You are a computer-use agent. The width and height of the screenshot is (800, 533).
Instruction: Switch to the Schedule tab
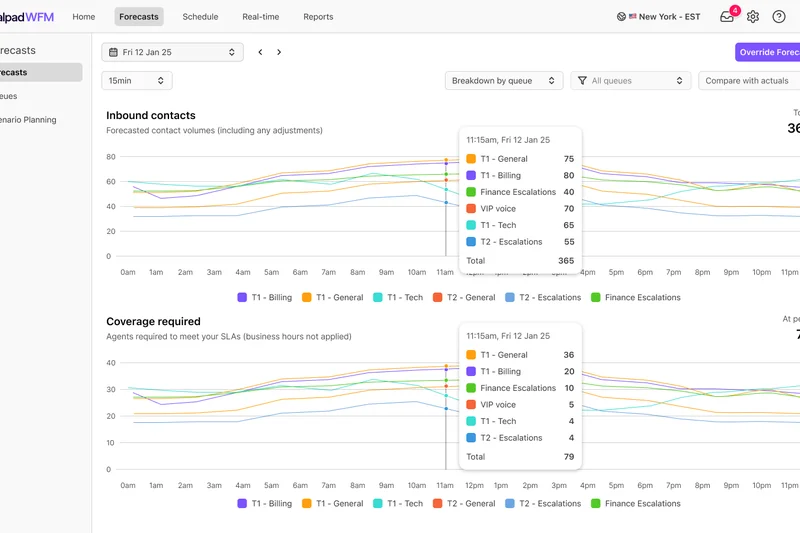pyautogui.click(x=200, y=17)
